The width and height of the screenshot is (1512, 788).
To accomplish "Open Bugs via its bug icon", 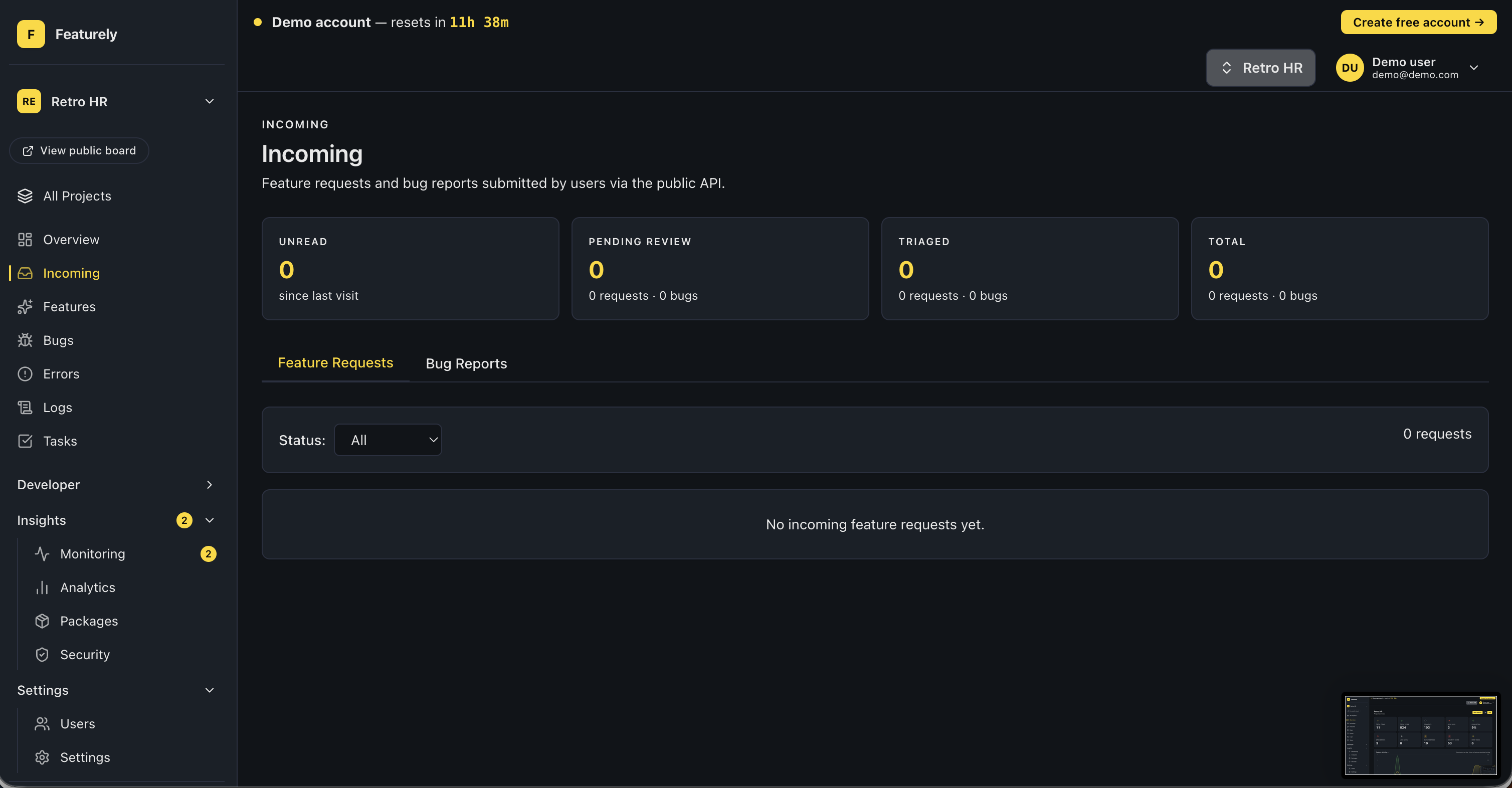I will click(25, 340).
